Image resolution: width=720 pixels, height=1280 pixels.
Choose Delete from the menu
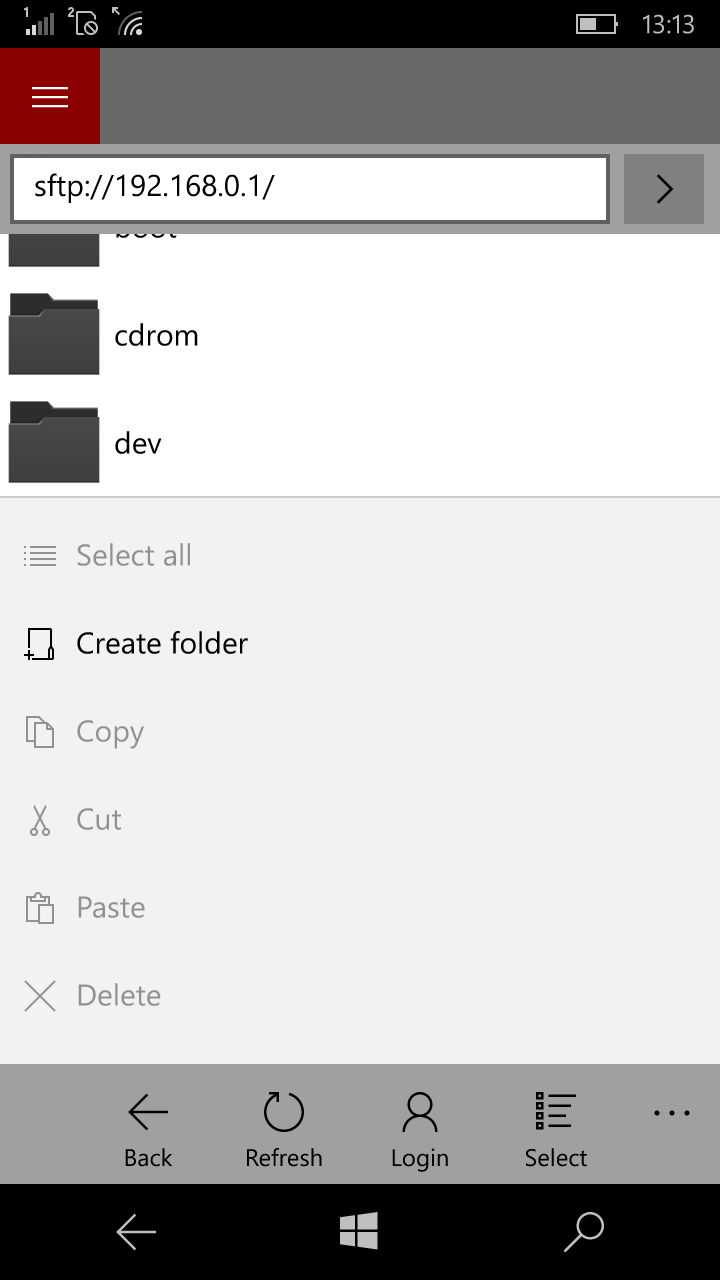click(119, 996)
